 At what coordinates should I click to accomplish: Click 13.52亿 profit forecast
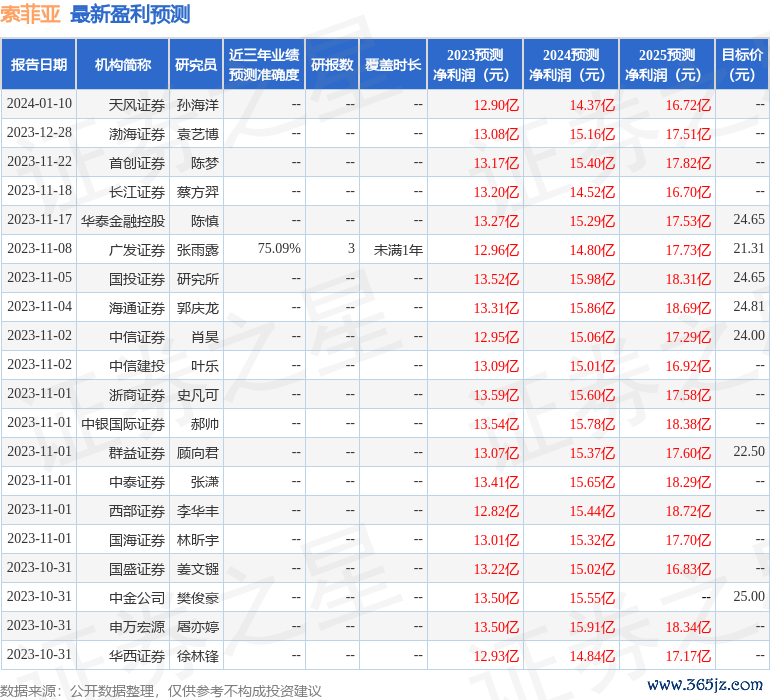pos(496,280)
